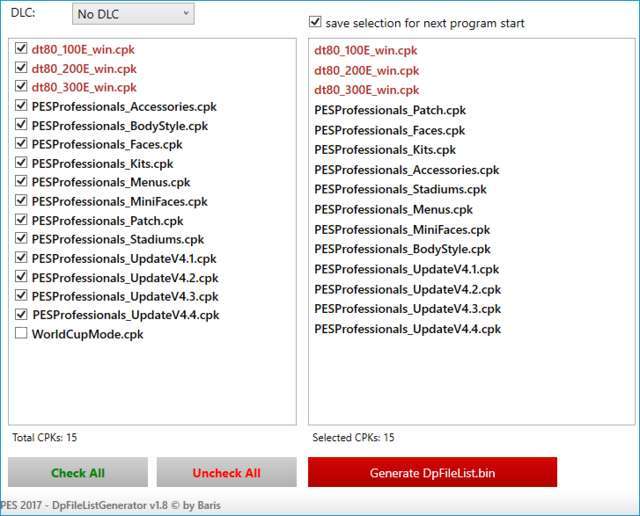Uncheck PESProfessionals_BodyStyle.cpk checkbox

[x=21, y=124]
